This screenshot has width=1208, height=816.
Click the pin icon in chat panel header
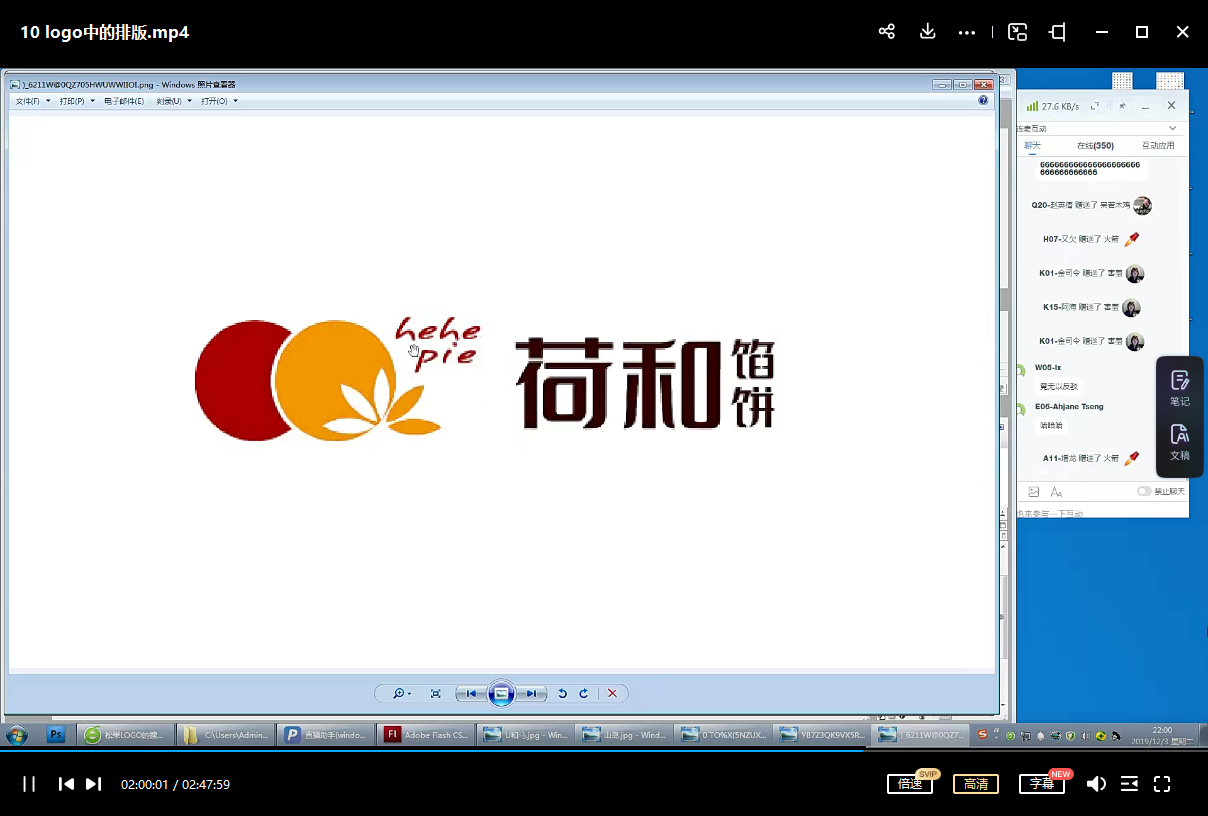click(1121, 106)
